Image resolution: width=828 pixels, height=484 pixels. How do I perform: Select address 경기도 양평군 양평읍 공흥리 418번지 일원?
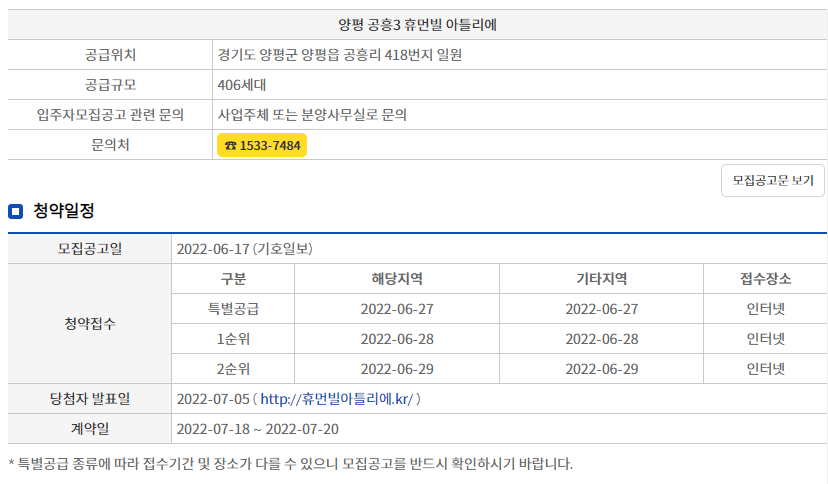click(x=340, y=55)
